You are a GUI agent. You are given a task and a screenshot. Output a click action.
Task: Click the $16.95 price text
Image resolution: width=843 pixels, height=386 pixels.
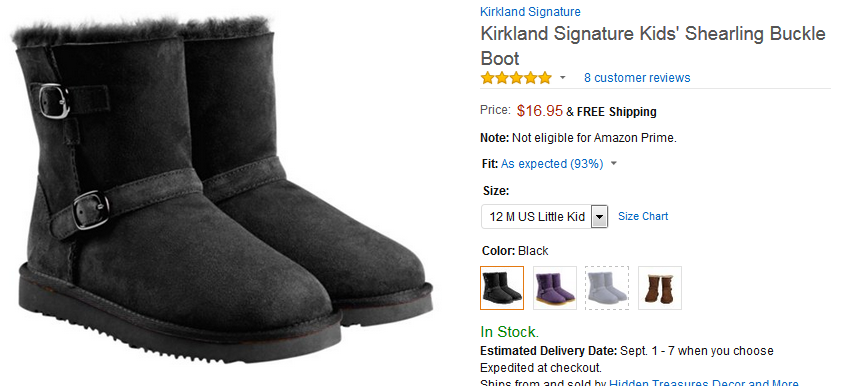pos(540,111)
